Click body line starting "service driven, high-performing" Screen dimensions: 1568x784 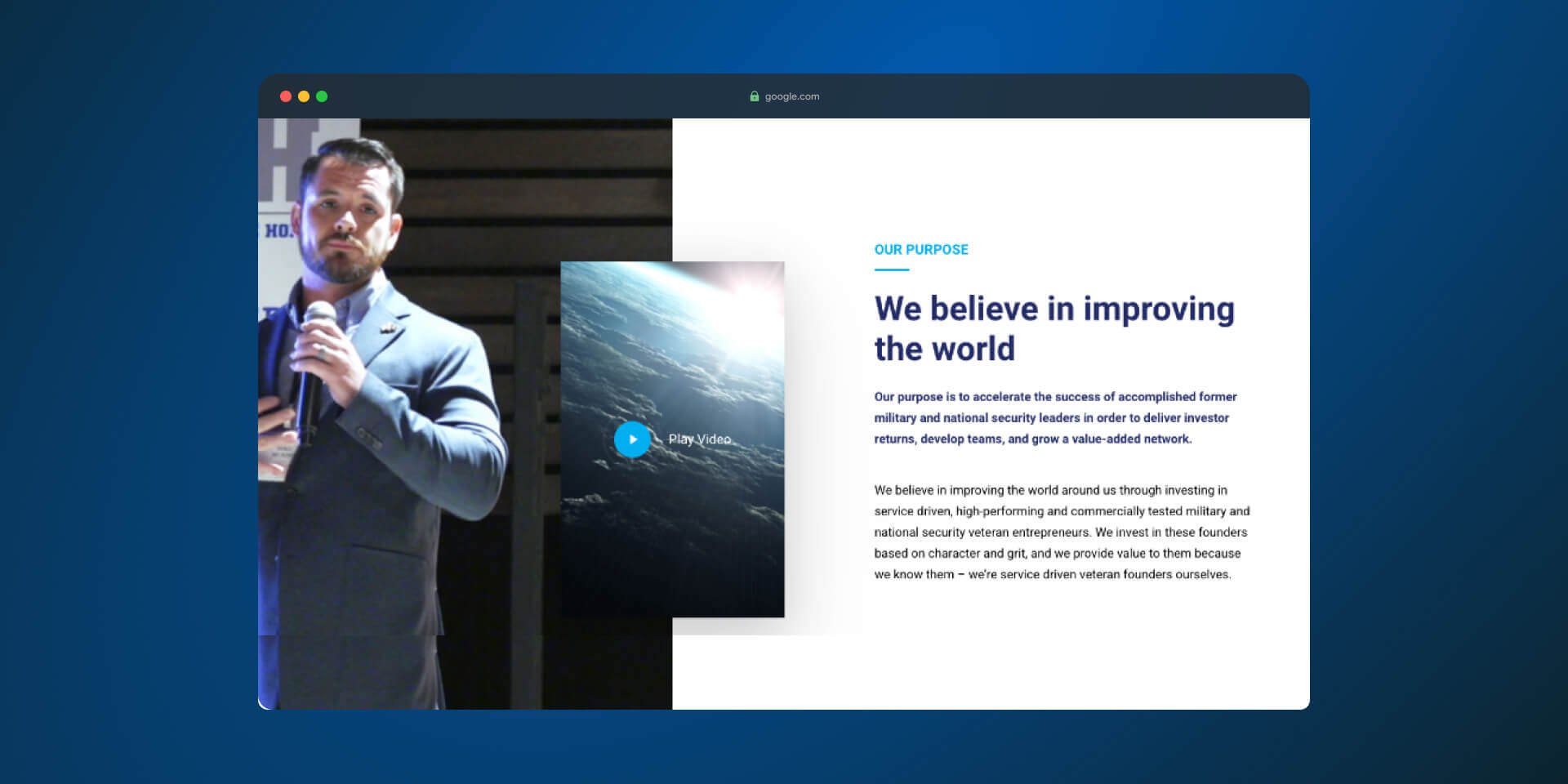(1061, 511)
